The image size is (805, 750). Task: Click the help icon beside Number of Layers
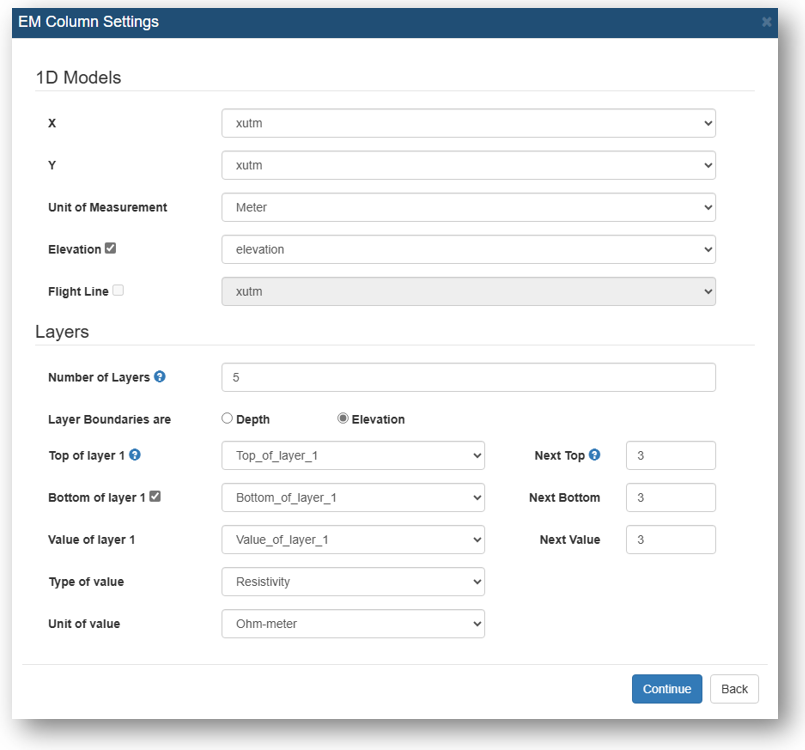pyautogui.click(x=160, y=377)
